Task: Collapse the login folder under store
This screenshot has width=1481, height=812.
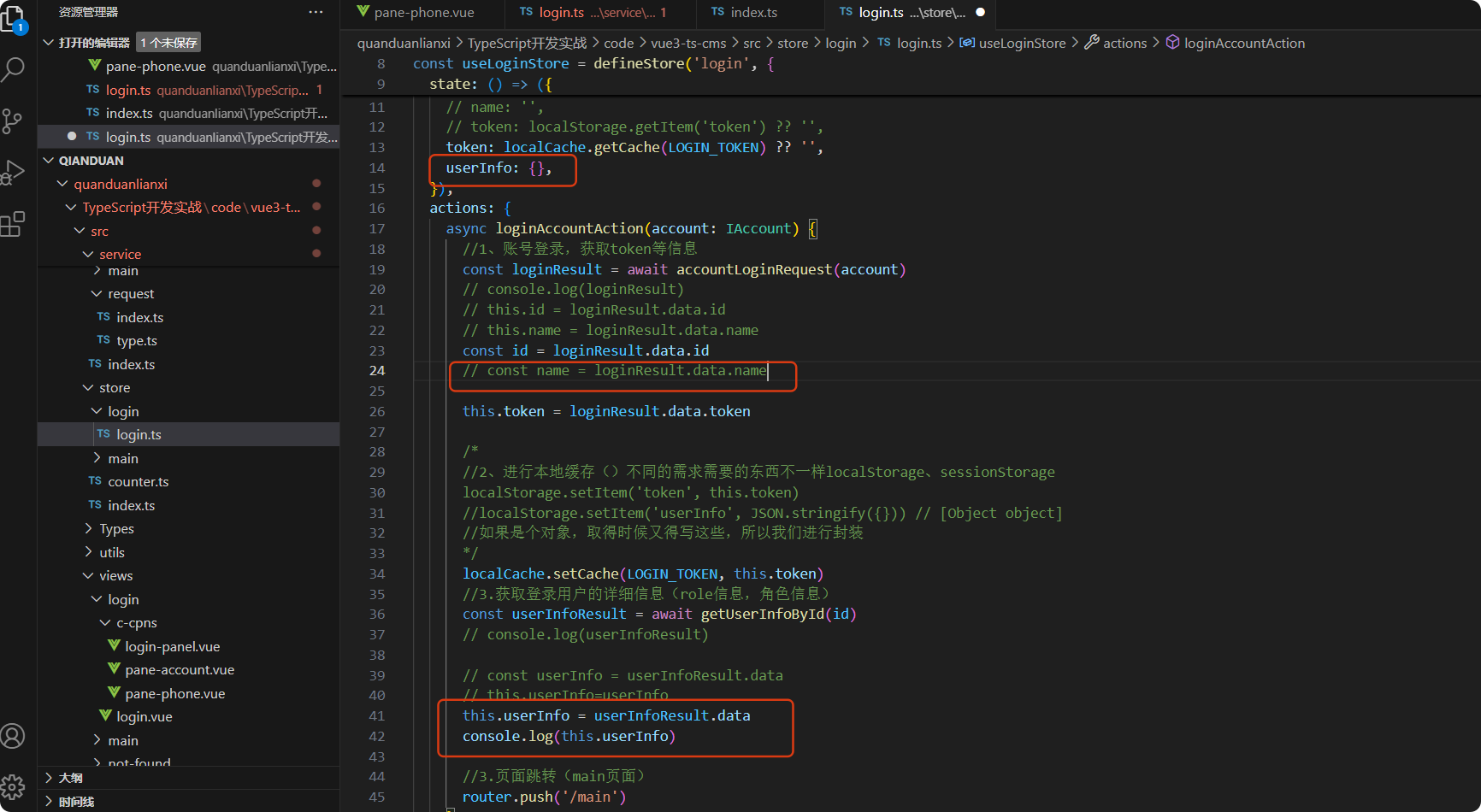Action: coord(97,411)
